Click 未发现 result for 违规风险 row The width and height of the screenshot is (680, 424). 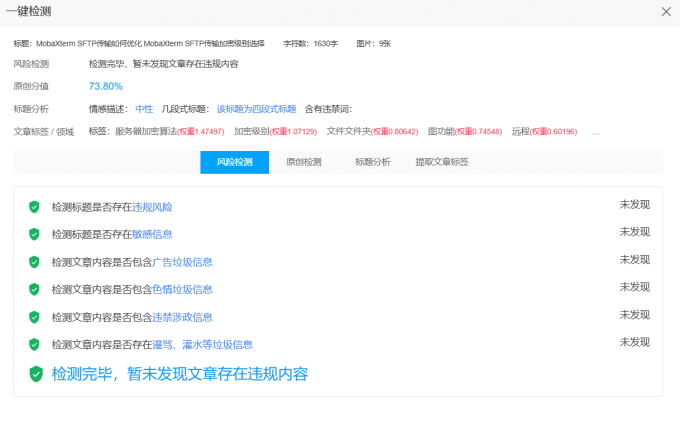point(634,205)
